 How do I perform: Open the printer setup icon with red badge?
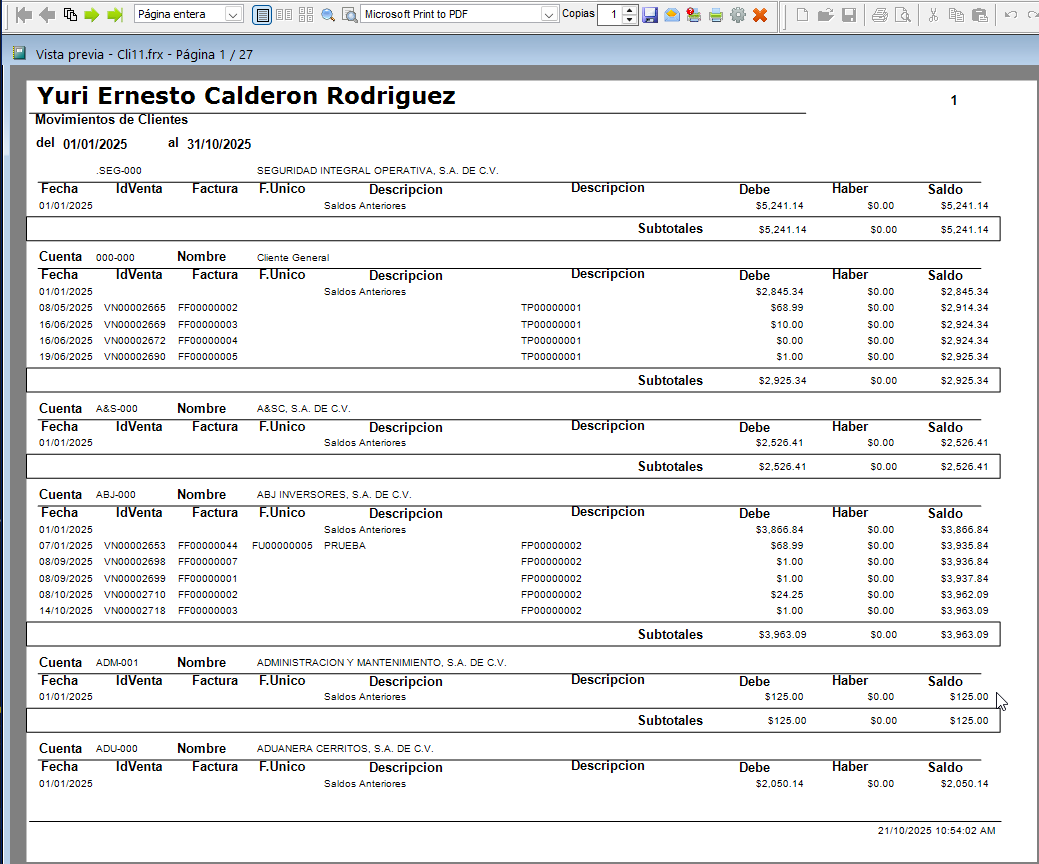pos(694,15)
